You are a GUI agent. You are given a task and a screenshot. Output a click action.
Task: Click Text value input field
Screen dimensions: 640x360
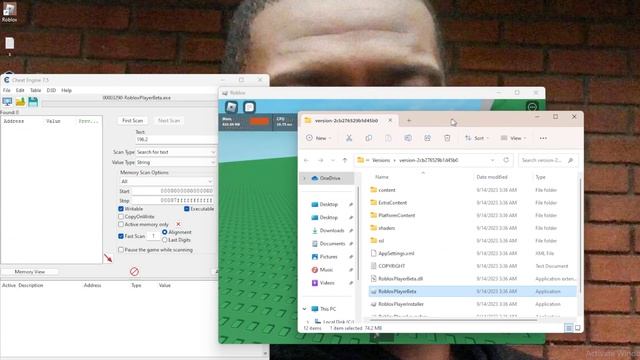[176, 139]
